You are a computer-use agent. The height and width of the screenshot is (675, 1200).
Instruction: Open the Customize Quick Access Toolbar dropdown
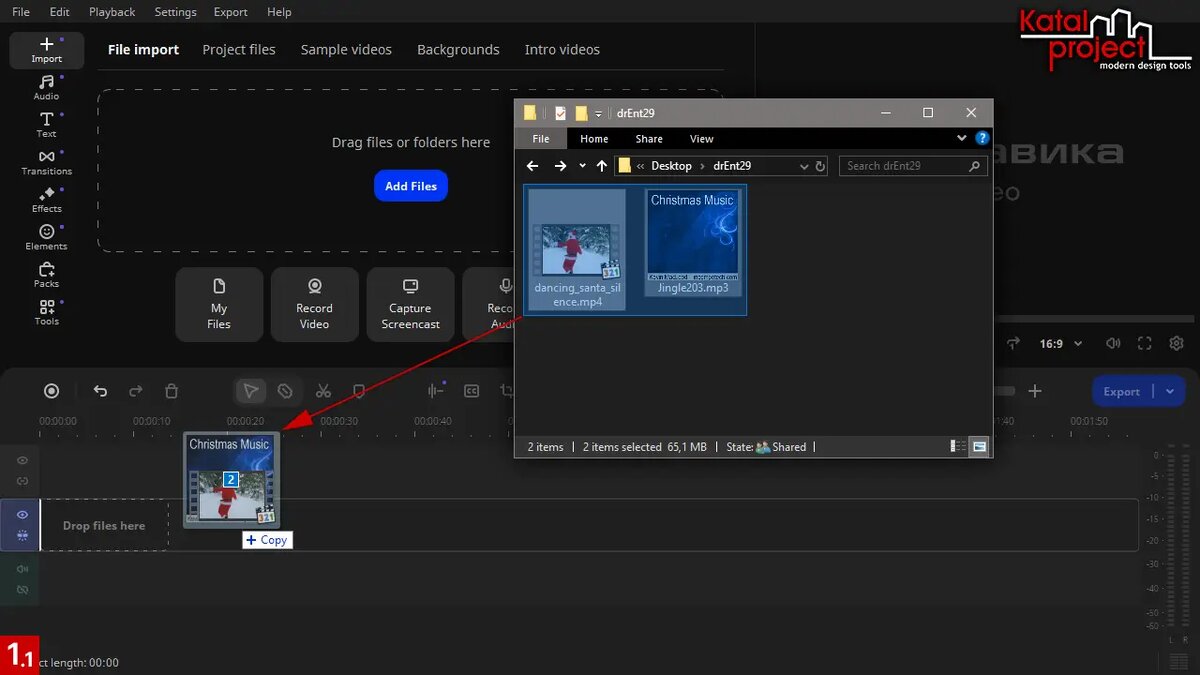[599, 113]
